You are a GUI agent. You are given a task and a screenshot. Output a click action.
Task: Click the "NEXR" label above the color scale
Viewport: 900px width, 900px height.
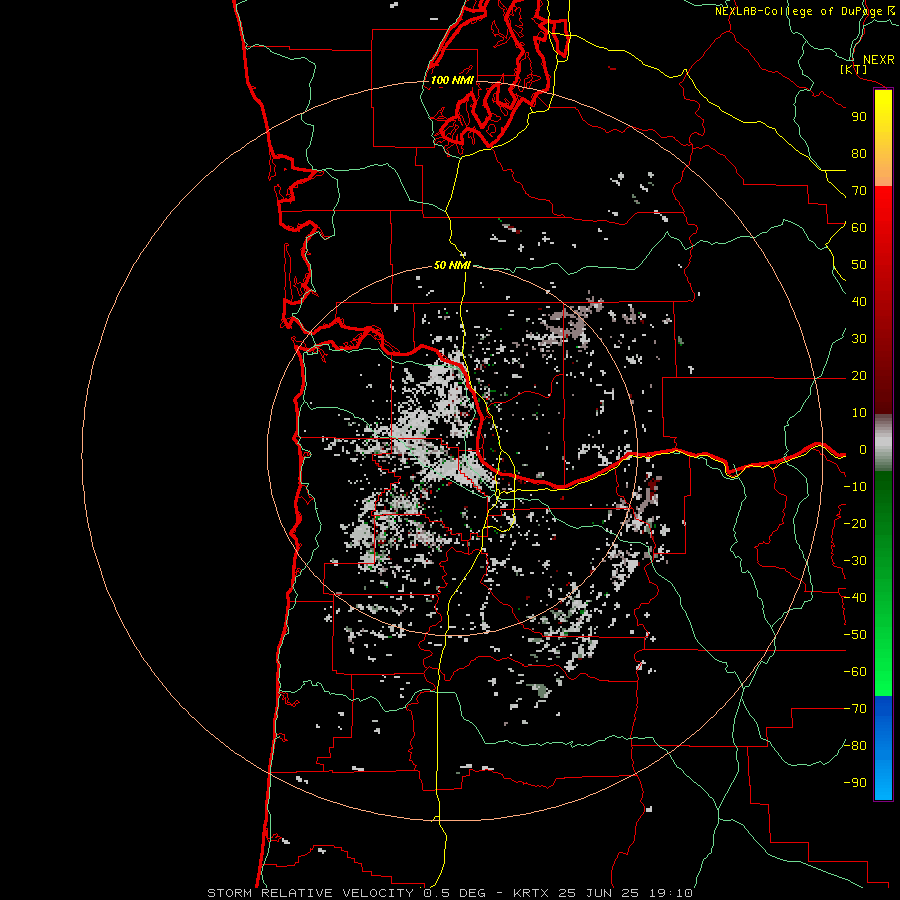point(878,60)
